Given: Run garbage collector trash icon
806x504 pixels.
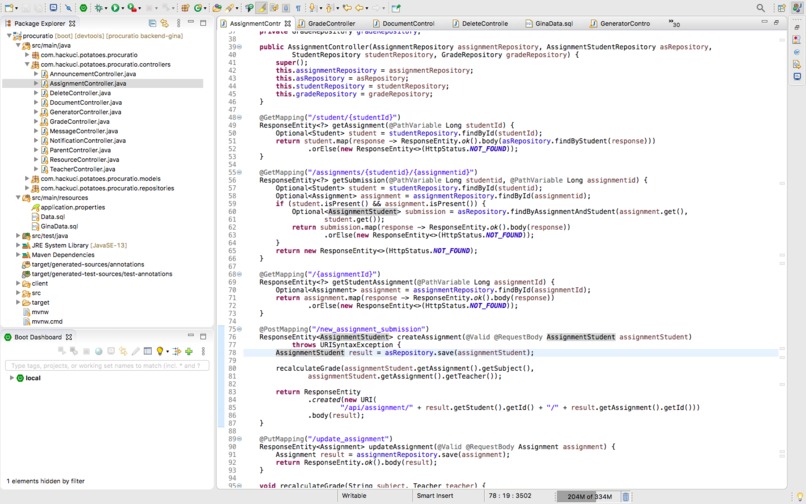Looking at the screenshot, I should coord(626,496).
